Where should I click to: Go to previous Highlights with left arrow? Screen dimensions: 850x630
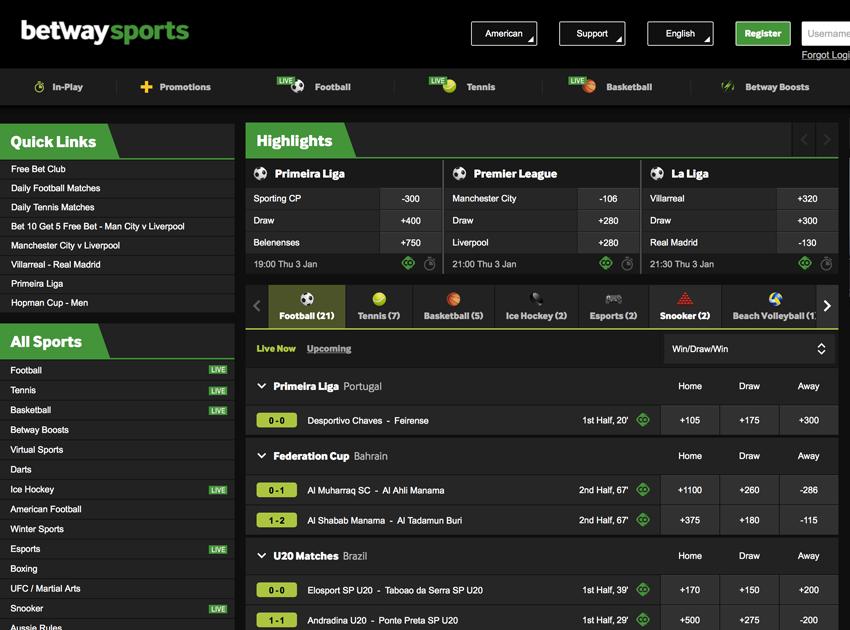point(804,140)
